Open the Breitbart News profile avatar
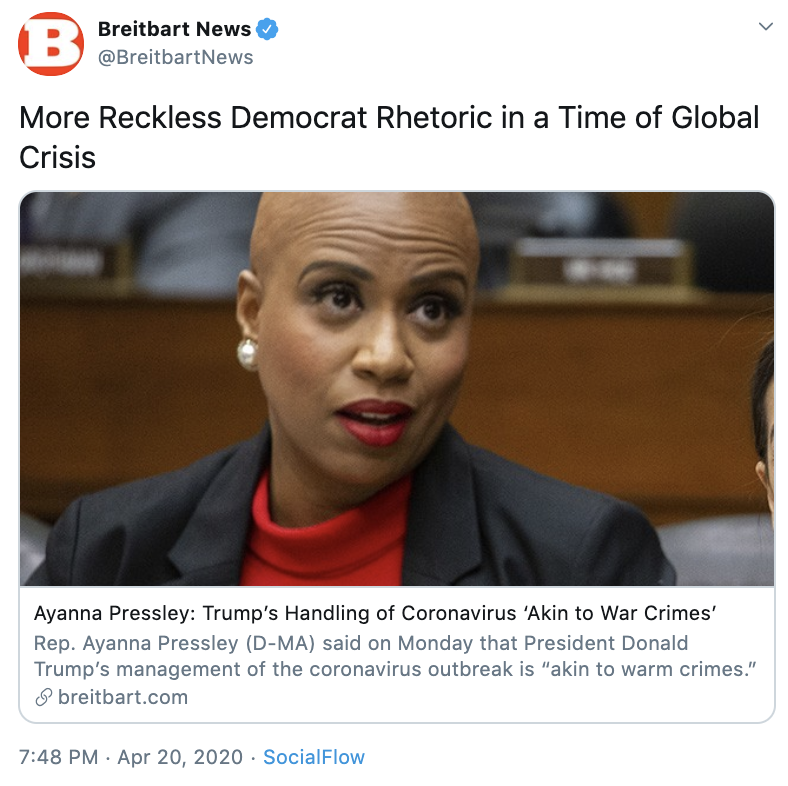Viewport: 788px width, 786px height. click(x=51, y=44)
